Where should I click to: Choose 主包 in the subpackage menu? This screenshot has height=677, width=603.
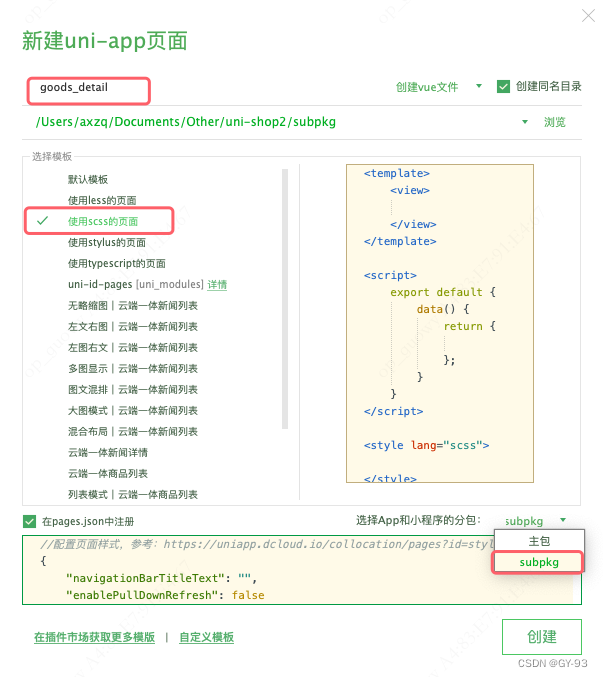point(539,541)
